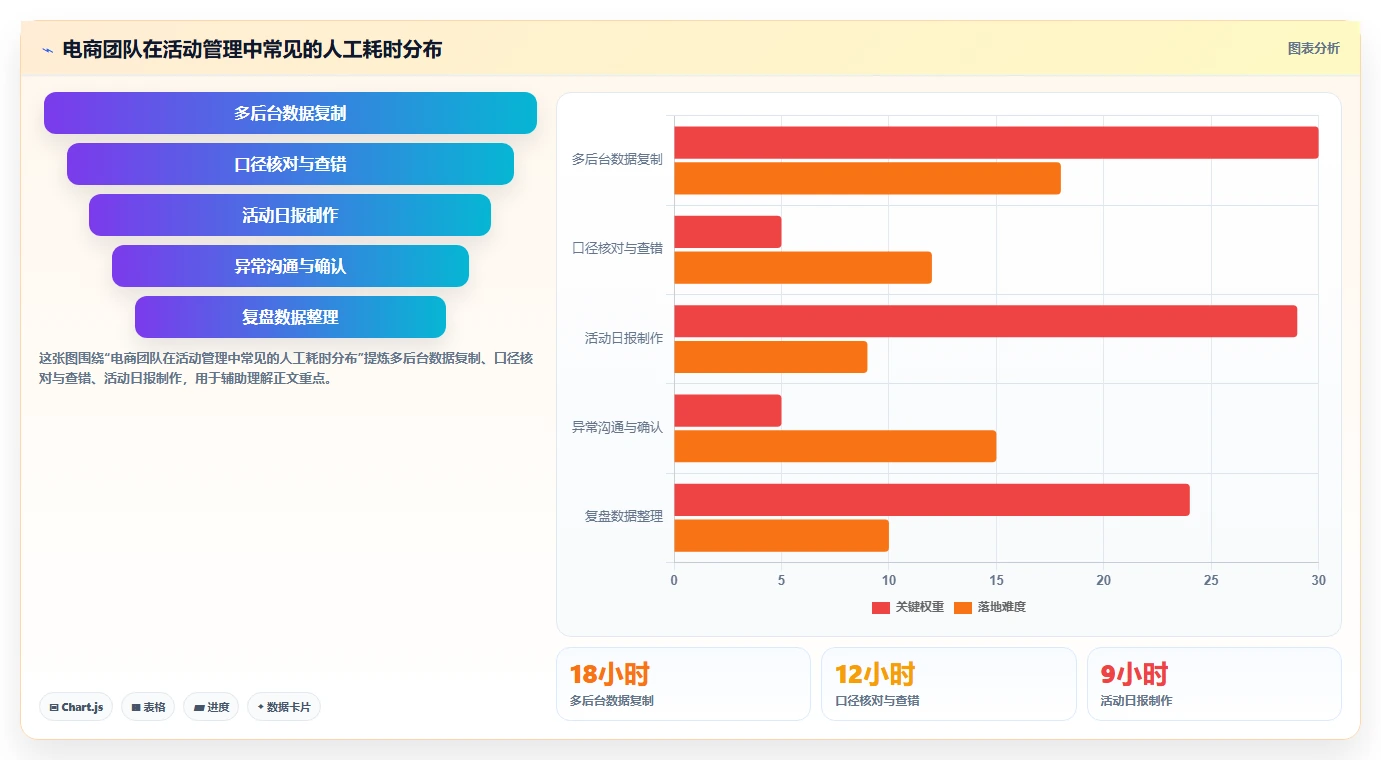Click the orange bar for 异常沟通与确认
1381x760 pixels.
(835, 446)
